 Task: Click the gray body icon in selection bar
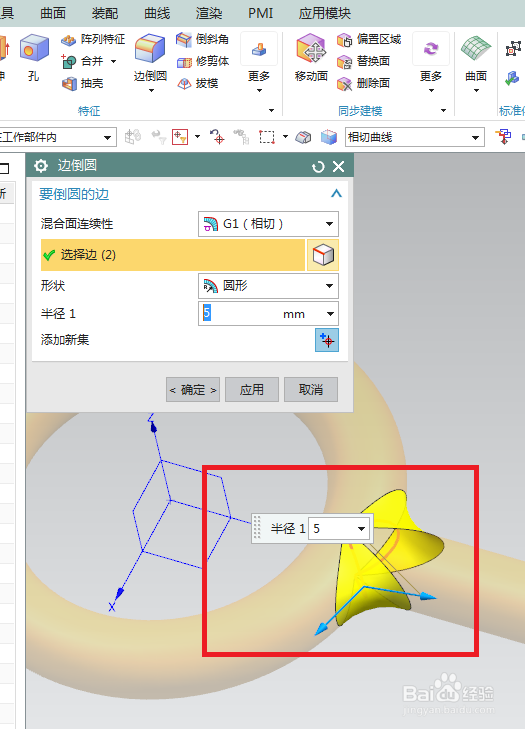[x=303, y=137]
